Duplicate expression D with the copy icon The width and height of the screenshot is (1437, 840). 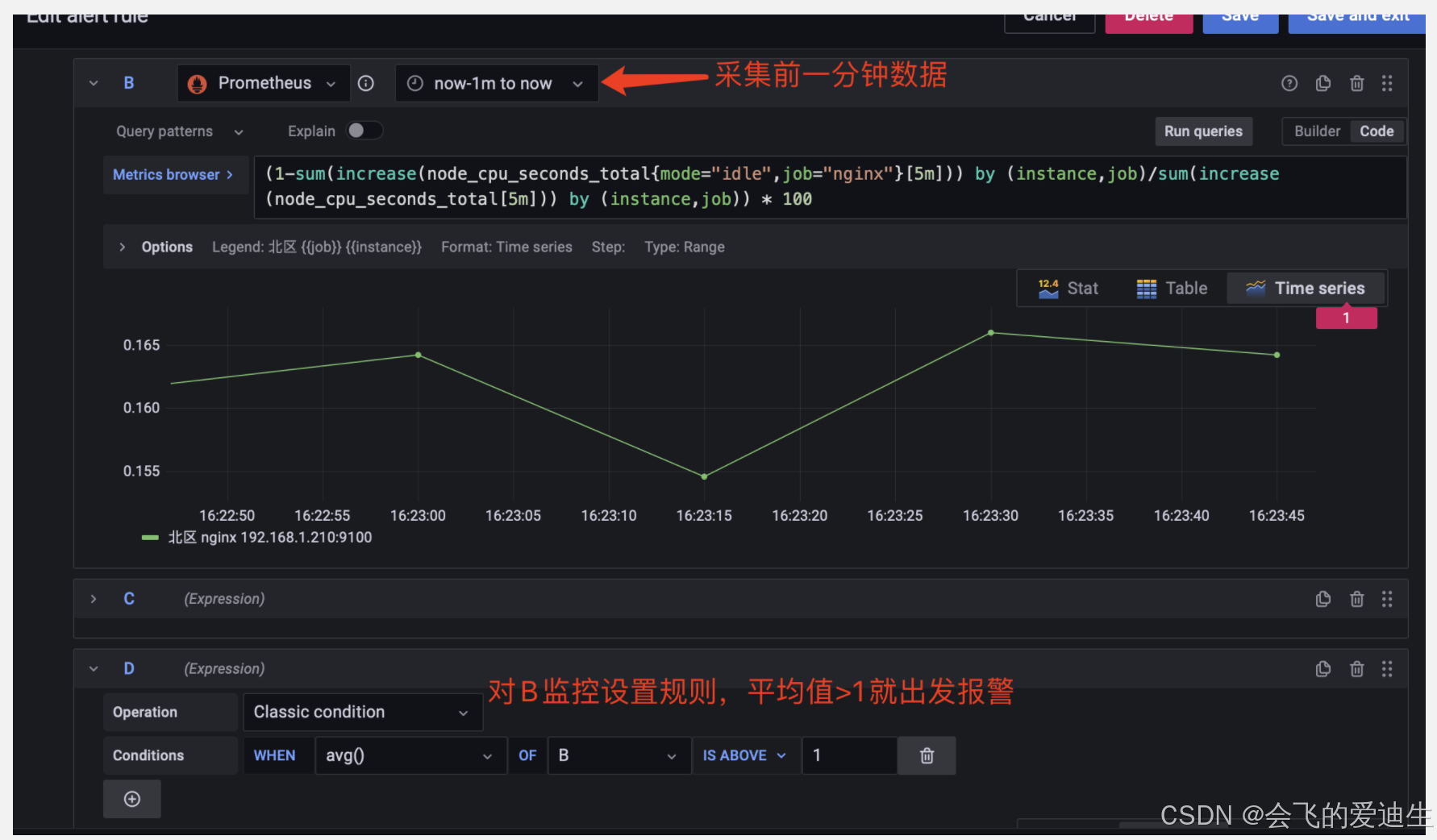[x=1323, y=668]
